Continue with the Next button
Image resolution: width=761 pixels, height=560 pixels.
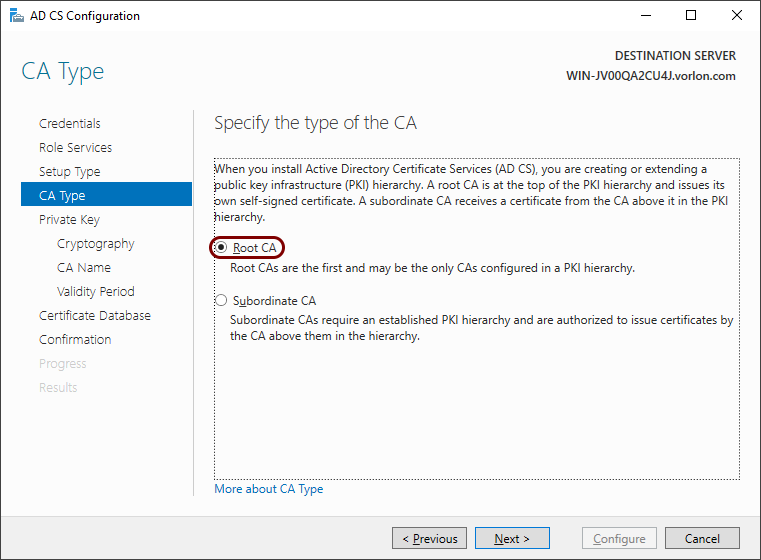(x=513, y=538)
